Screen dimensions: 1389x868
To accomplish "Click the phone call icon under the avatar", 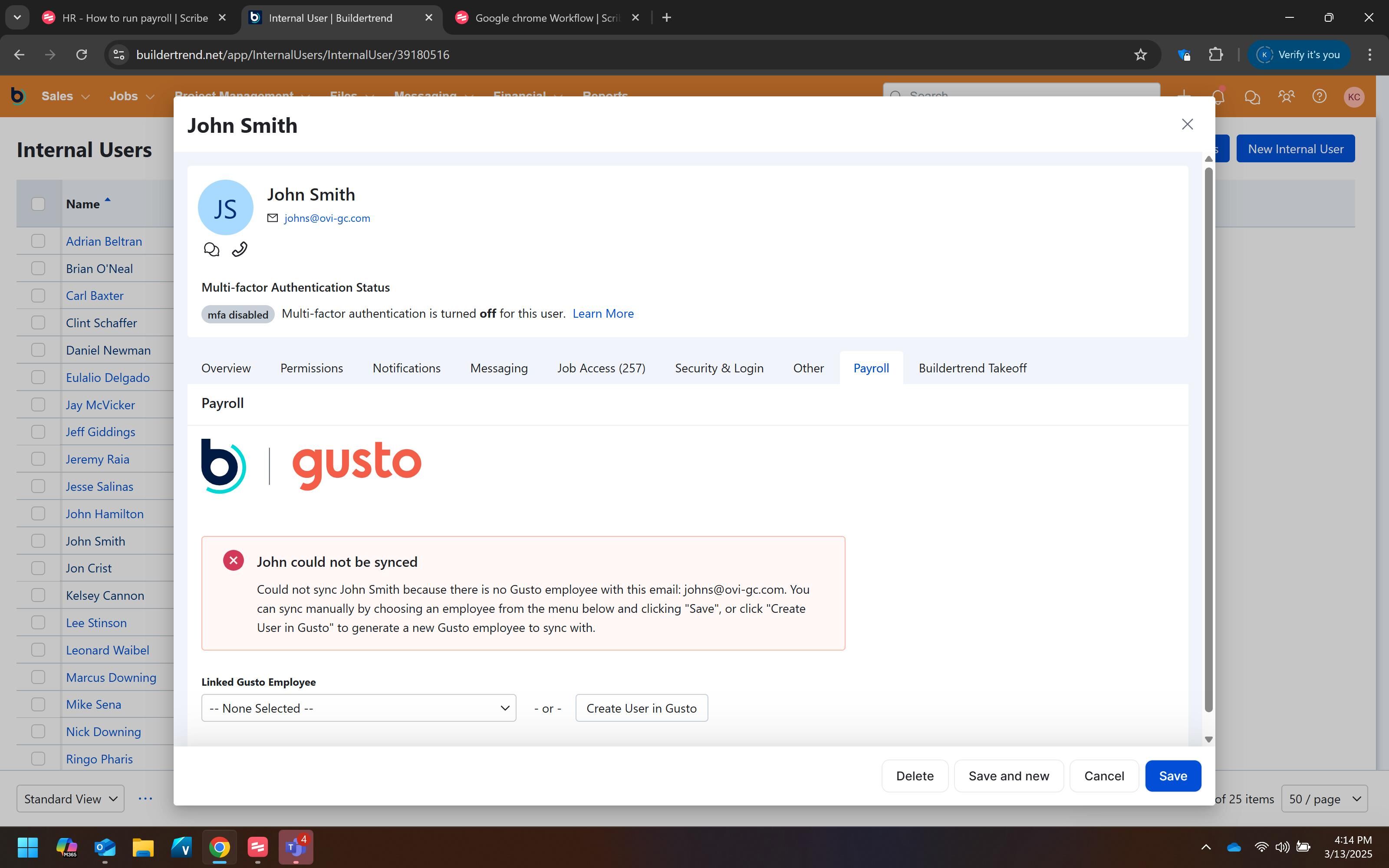I will pos(239,249).
